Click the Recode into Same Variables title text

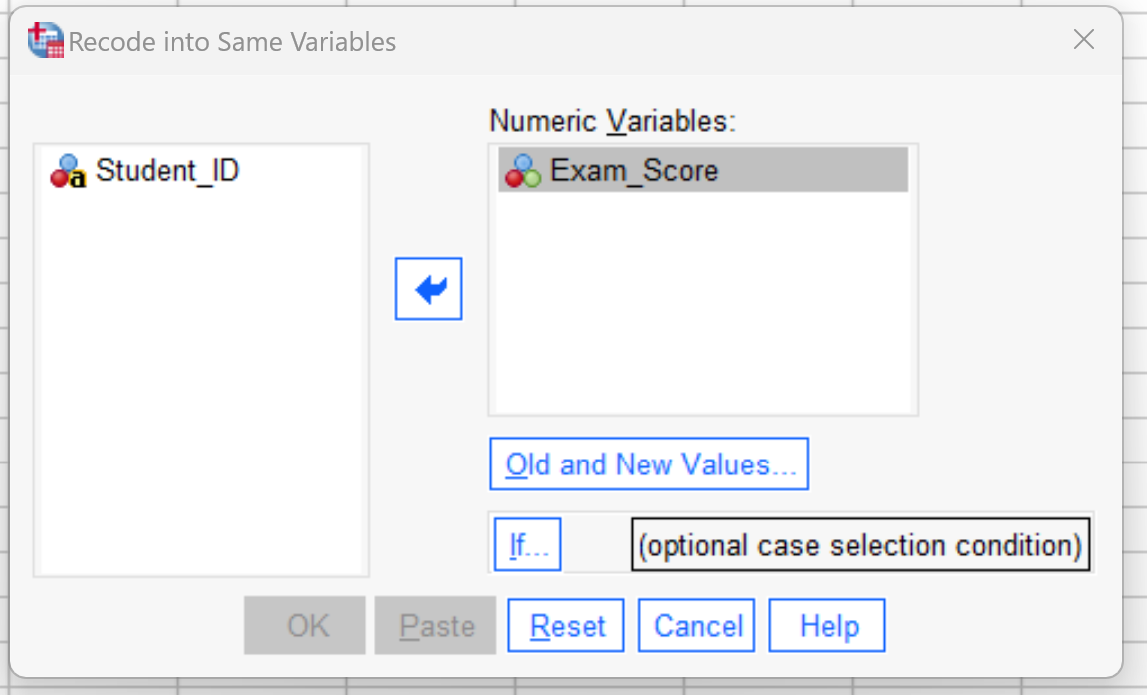232,42
